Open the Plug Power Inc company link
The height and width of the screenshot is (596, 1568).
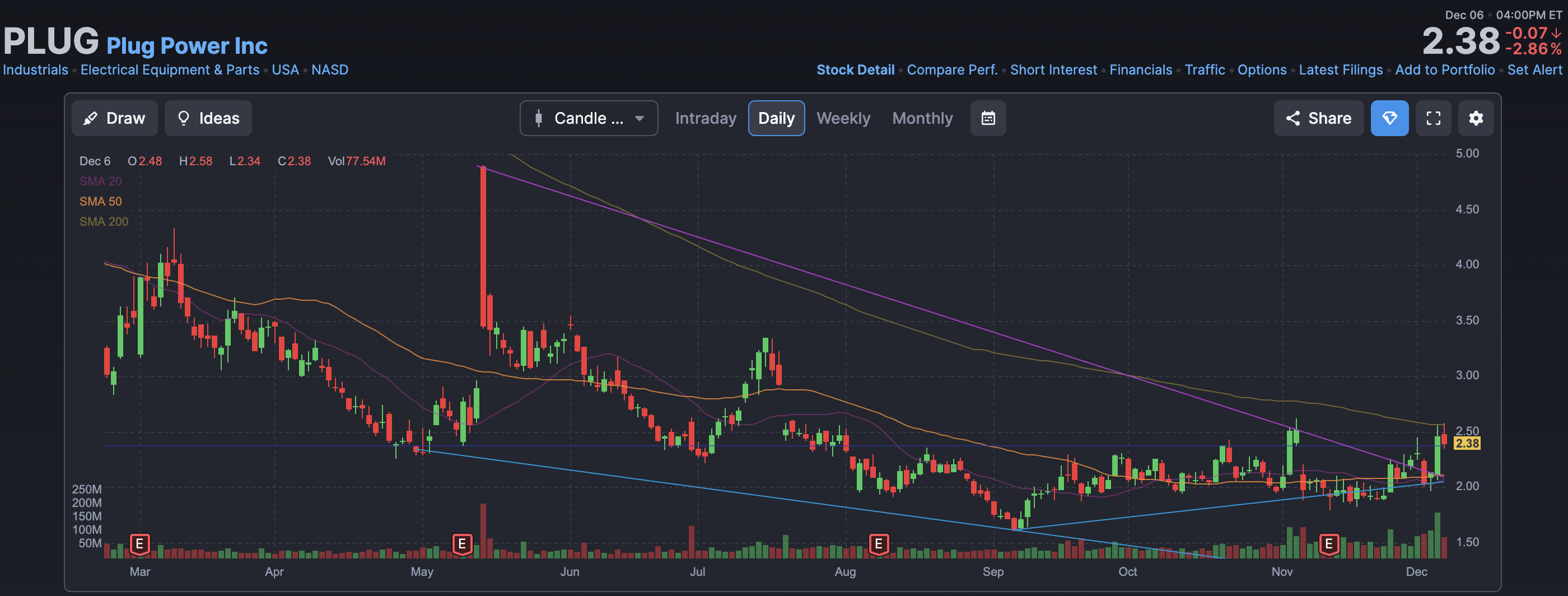[x=187, y=46]
